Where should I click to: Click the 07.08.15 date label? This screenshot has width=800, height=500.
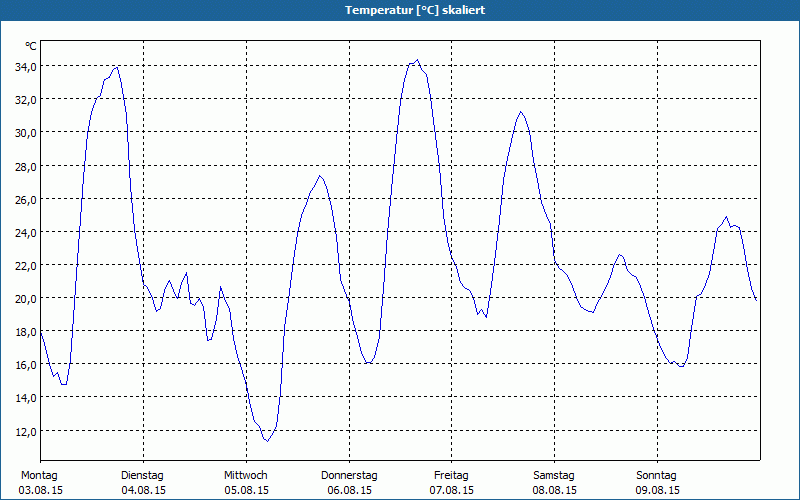pos(452,490)
